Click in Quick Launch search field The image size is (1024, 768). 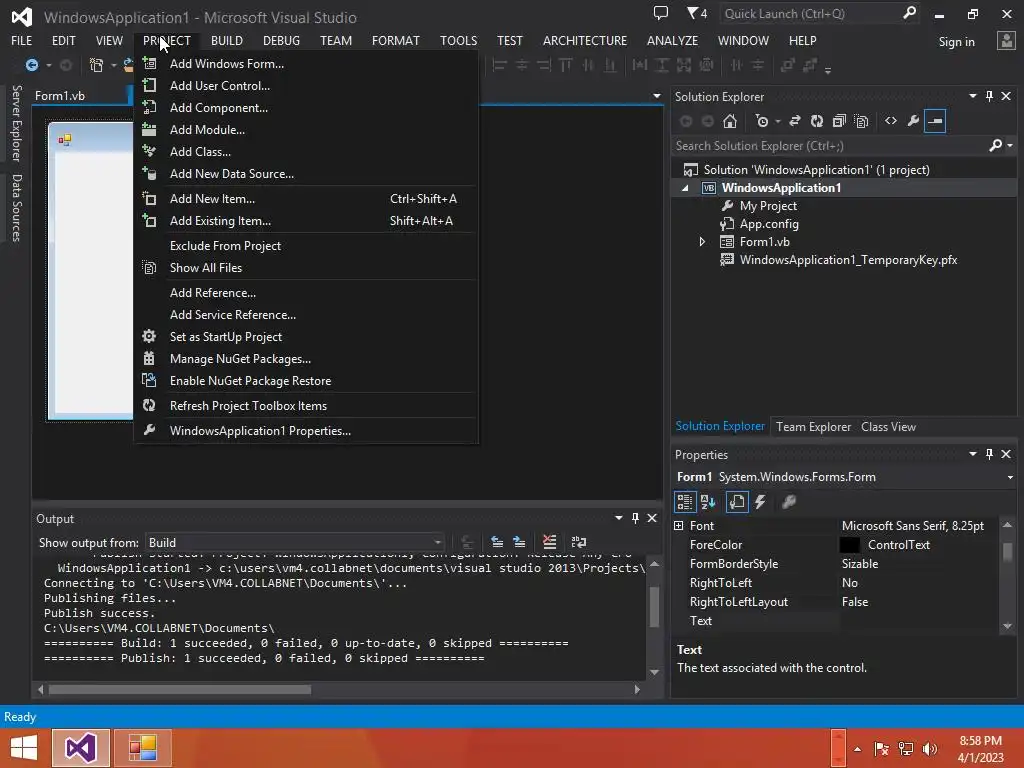810,14
